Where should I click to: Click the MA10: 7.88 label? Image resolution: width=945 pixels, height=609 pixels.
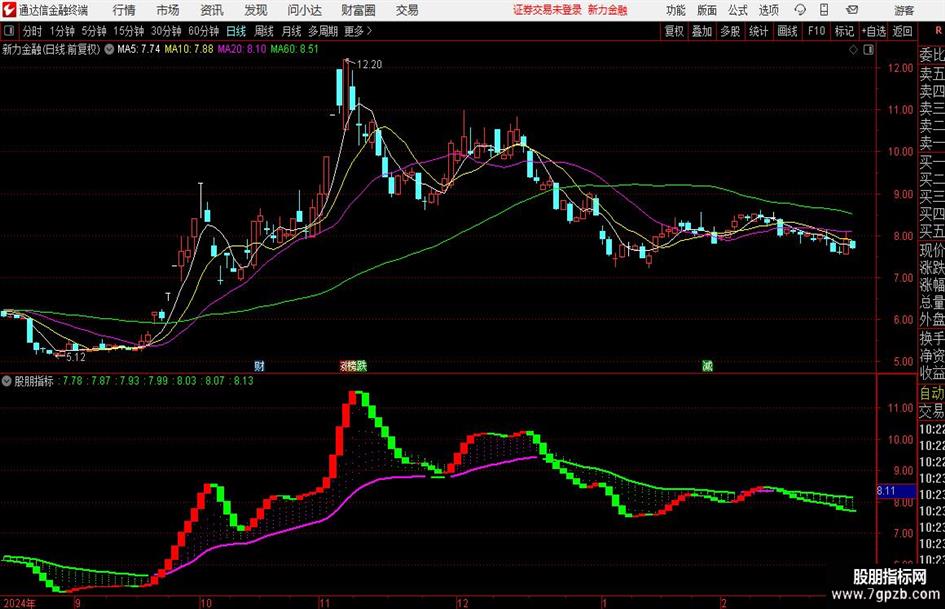pyautogui.click(x=189, y=49)
